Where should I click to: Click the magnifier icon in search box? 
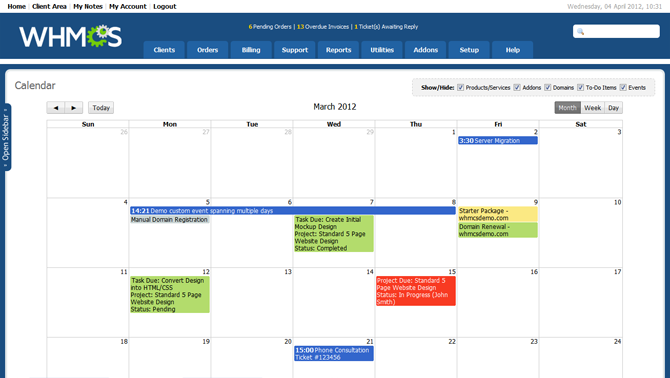(x=580, y=31)
